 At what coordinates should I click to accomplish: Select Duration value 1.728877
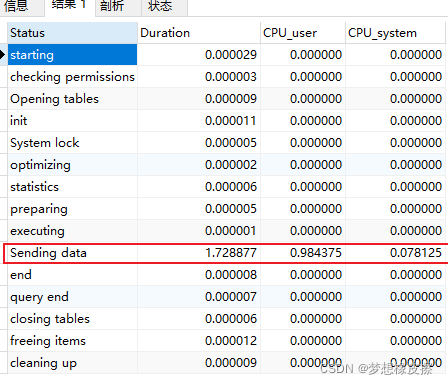tap(231, 253)
